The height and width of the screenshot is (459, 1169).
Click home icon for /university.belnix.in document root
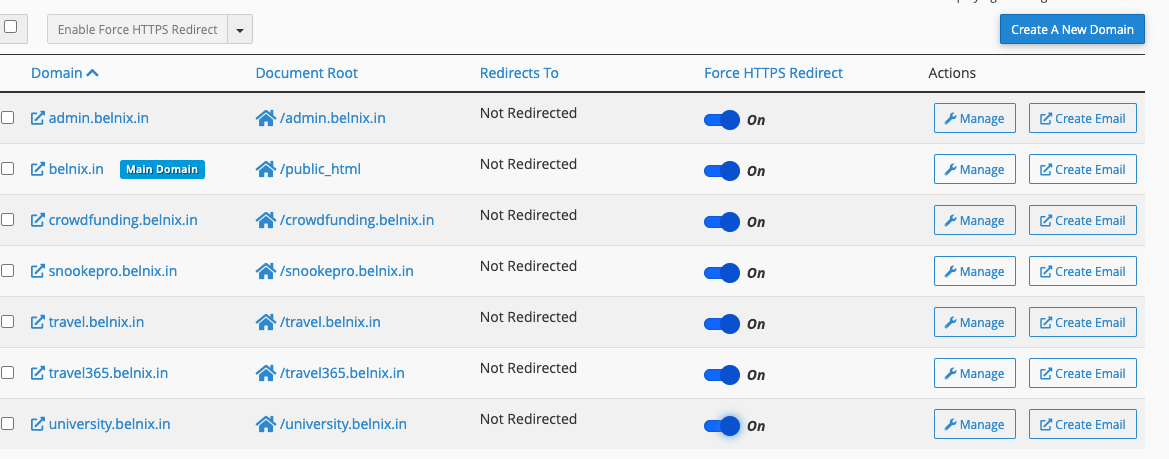[265, 424]
